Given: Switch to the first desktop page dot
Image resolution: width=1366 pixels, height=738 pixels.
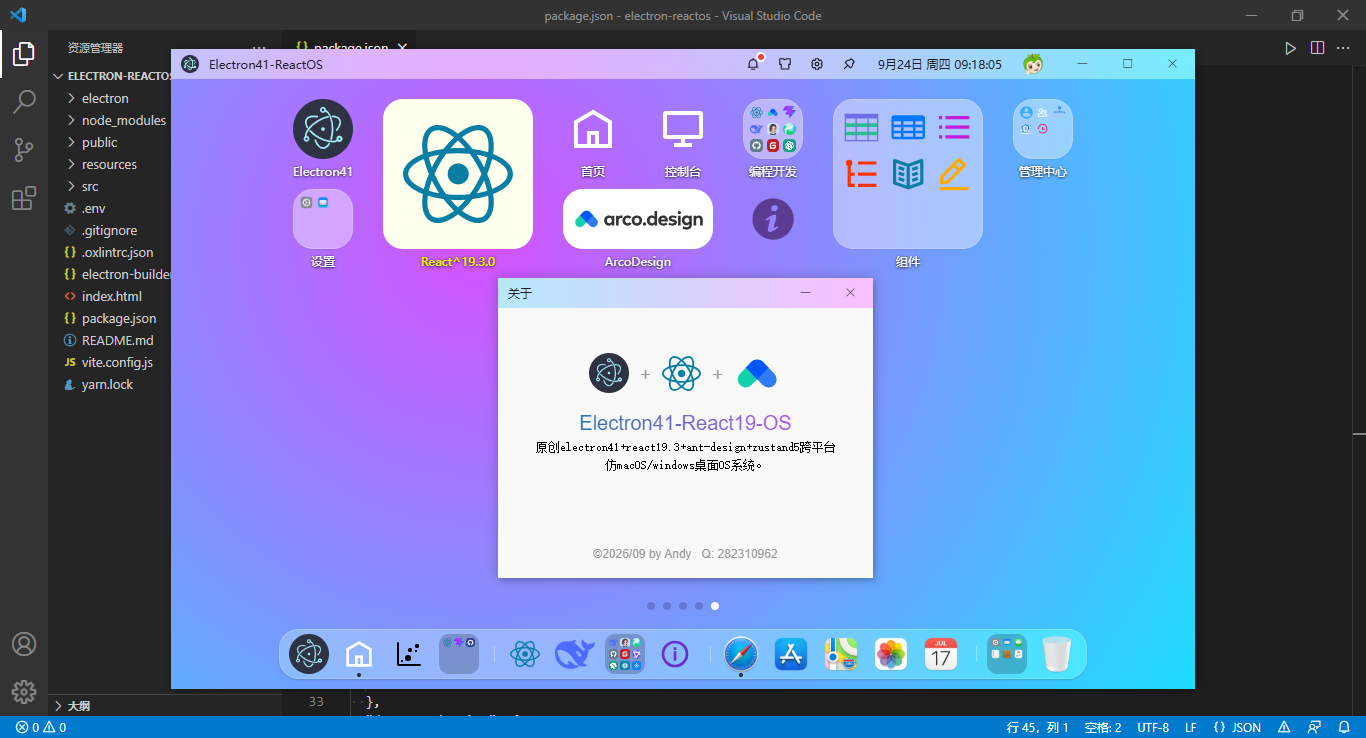Looking at the screenshot, I should click(651, 606).
